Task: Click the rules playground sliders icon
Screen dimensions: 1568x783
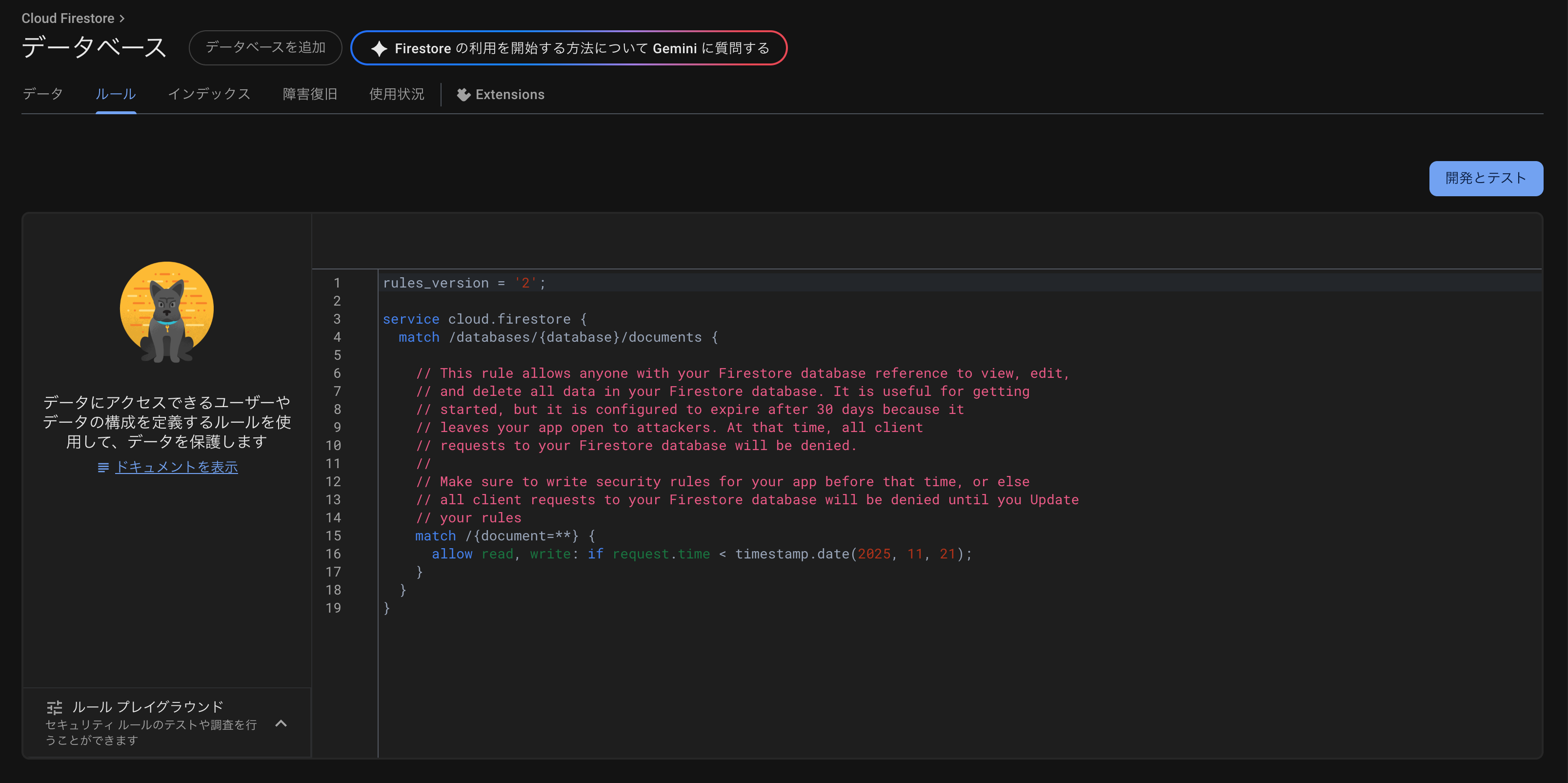Action: (55, 707)
